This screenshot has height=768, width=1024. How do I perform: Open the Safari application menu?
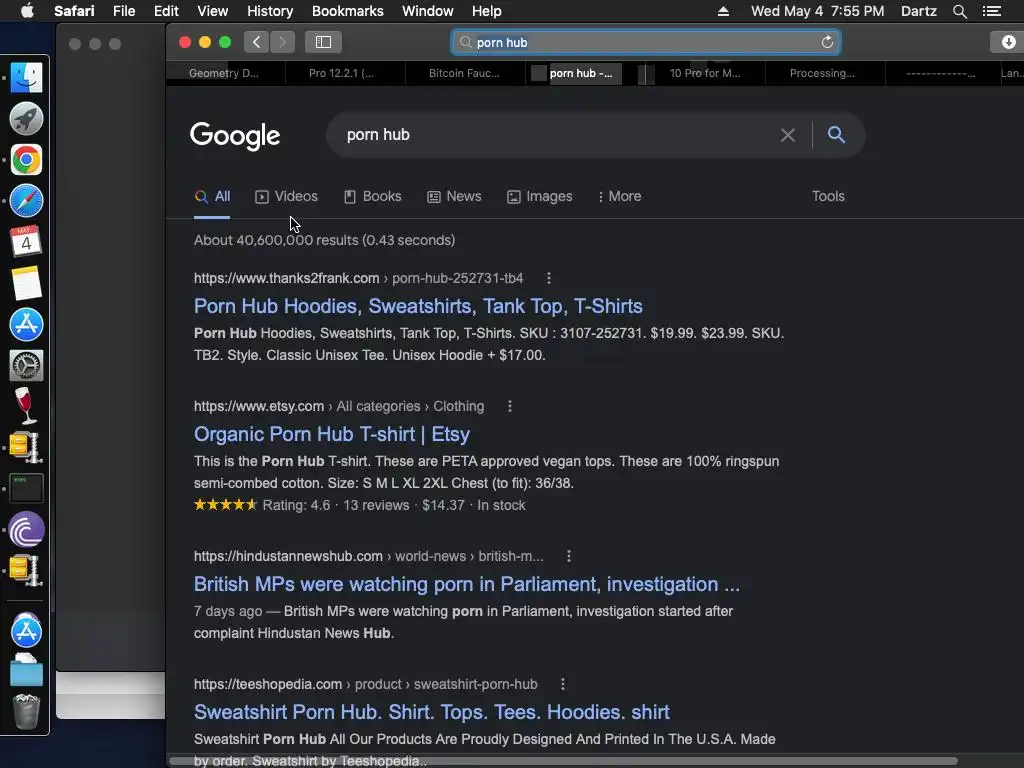(74, 11)
